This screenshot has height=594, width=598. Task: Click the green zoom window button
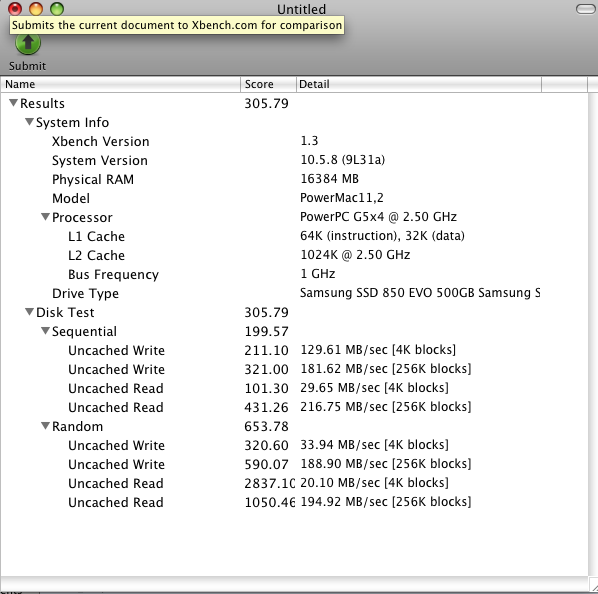(x=57, y=8)
